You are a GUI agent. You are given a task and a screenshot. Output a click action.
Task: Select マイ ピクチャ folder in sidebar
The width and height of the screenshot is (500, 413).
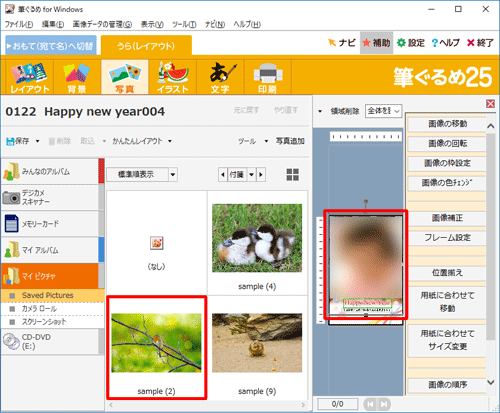[x=50, y=276]
